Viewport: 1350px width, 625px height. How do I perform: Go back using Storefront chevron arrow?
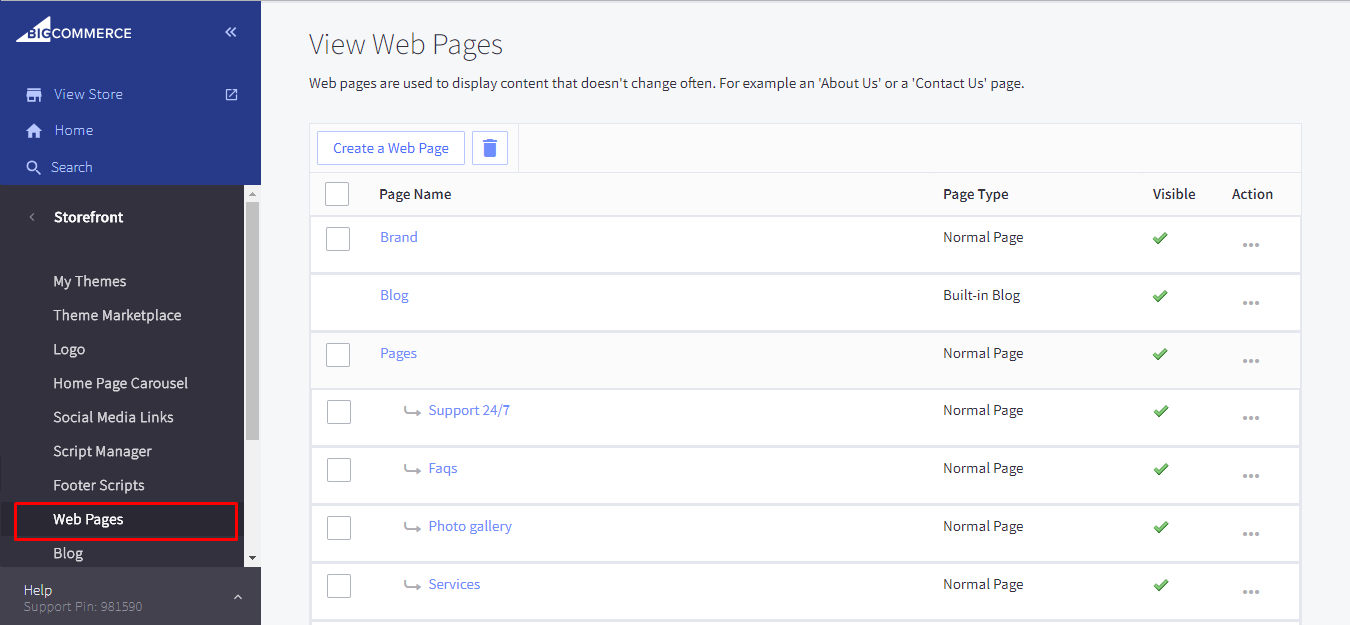(32, 218)
